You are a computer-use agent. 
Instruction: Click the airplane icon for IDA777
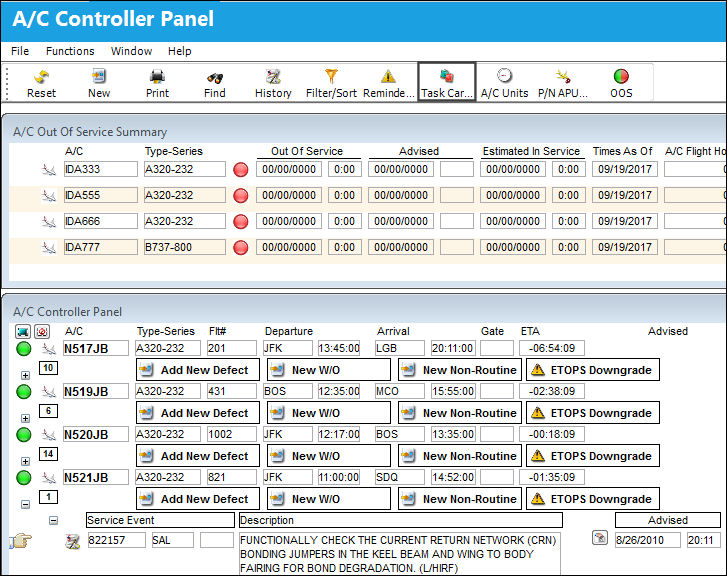pos(49,247)
